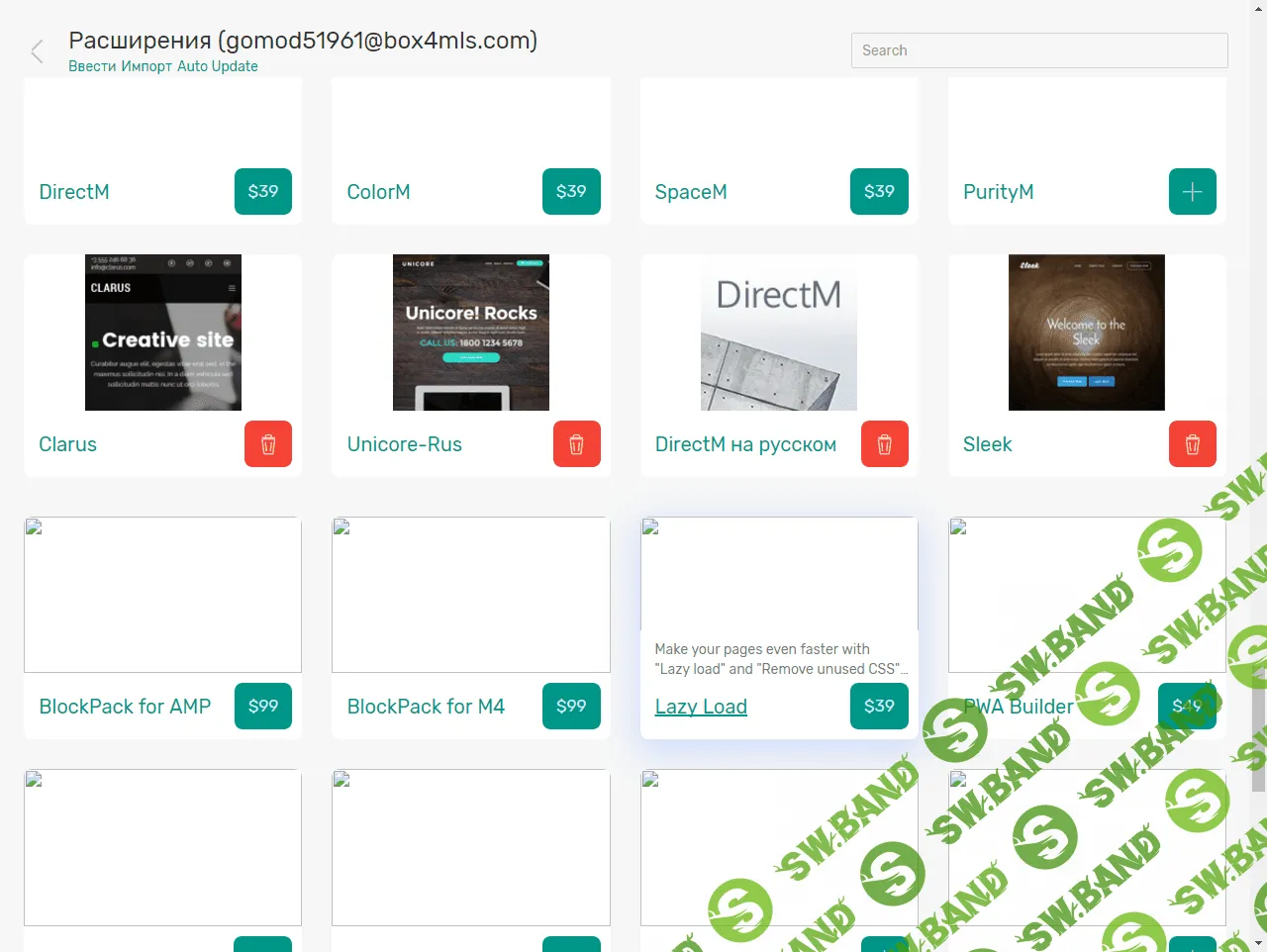Click the Search input field
This screenshot has height=952, width=1267.
[1038, 50]
